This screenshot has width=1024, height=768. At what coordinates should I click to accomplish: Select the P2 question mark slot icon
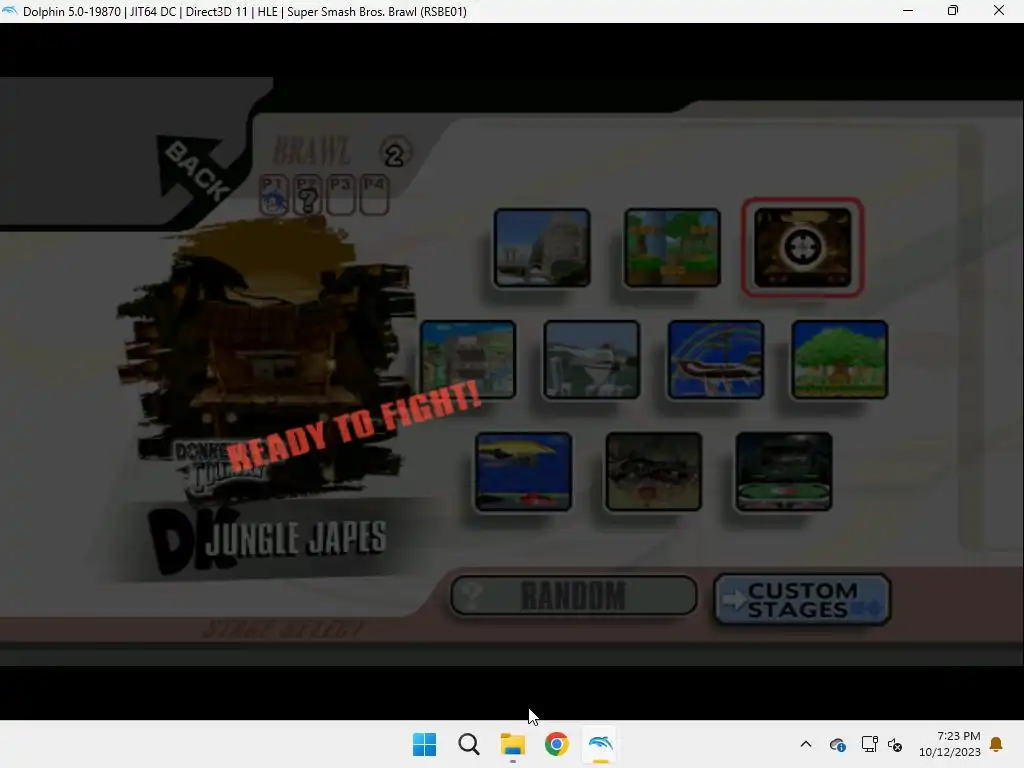307,195
